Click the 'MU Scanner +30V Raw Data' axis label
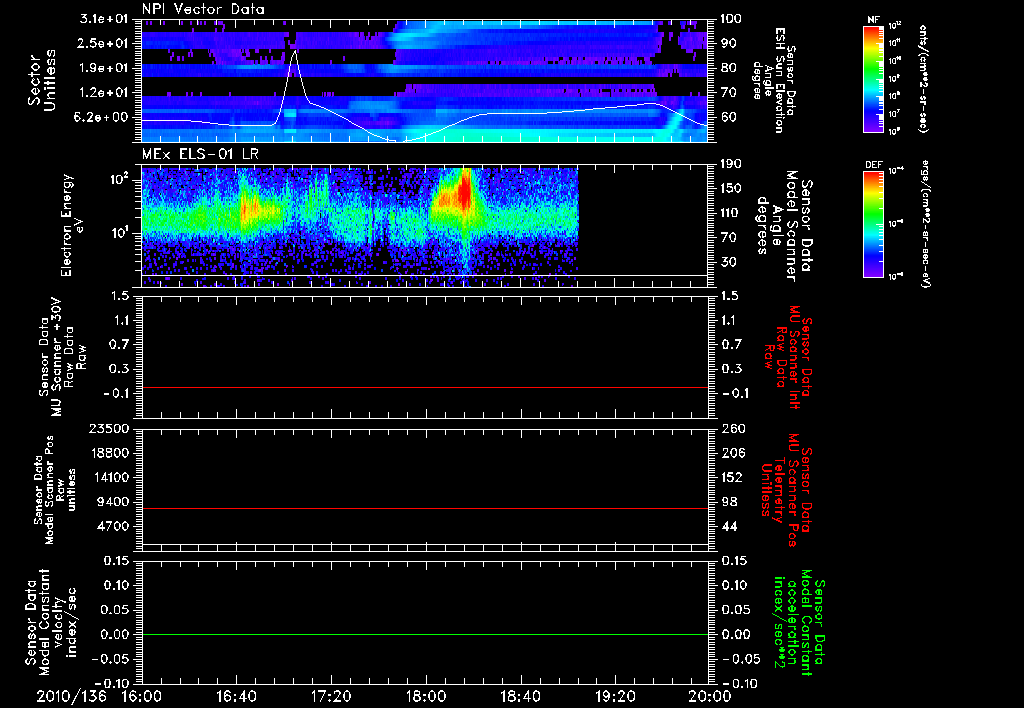 click(62, 357)
